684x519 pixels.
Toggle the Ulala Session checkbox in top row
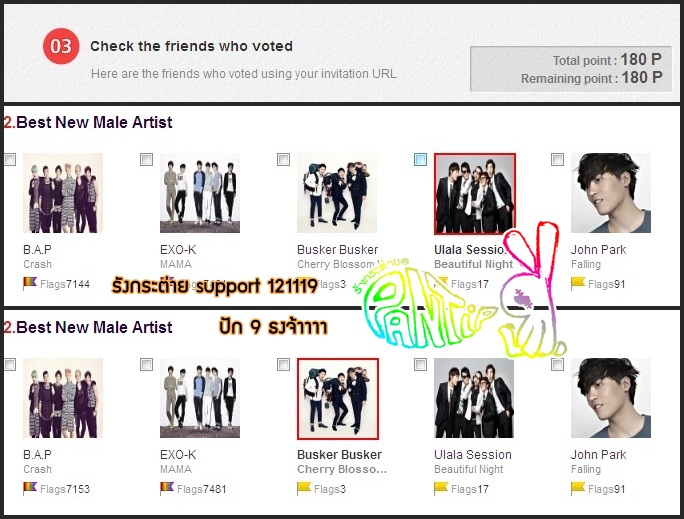421,160
